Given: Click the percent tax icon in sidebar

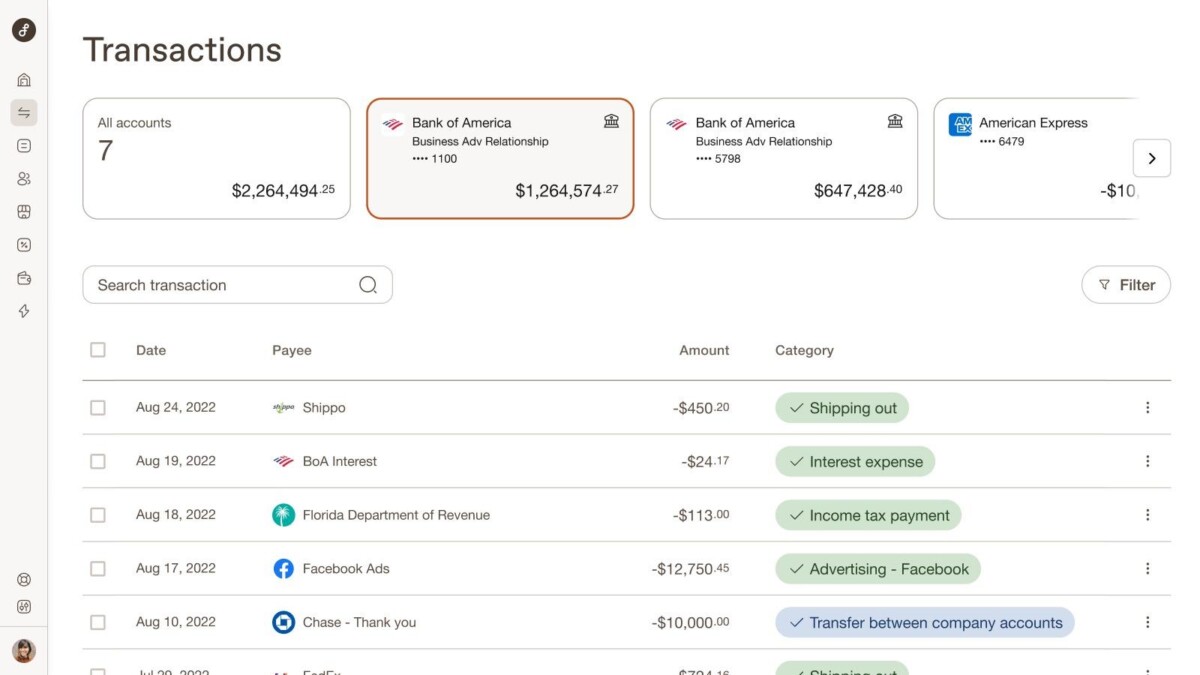Looking at the screenshot, I should (24, 245).
